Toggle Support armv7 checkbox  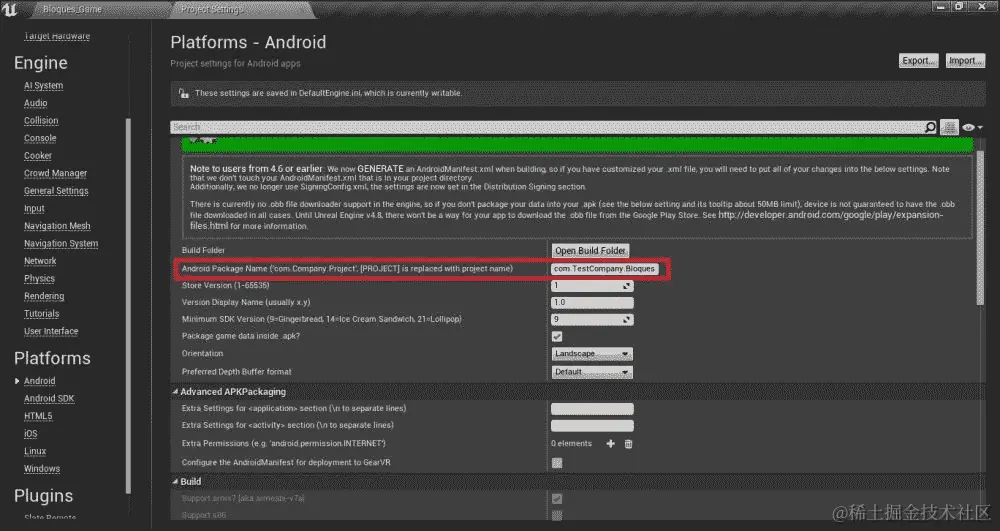(557, 498)
